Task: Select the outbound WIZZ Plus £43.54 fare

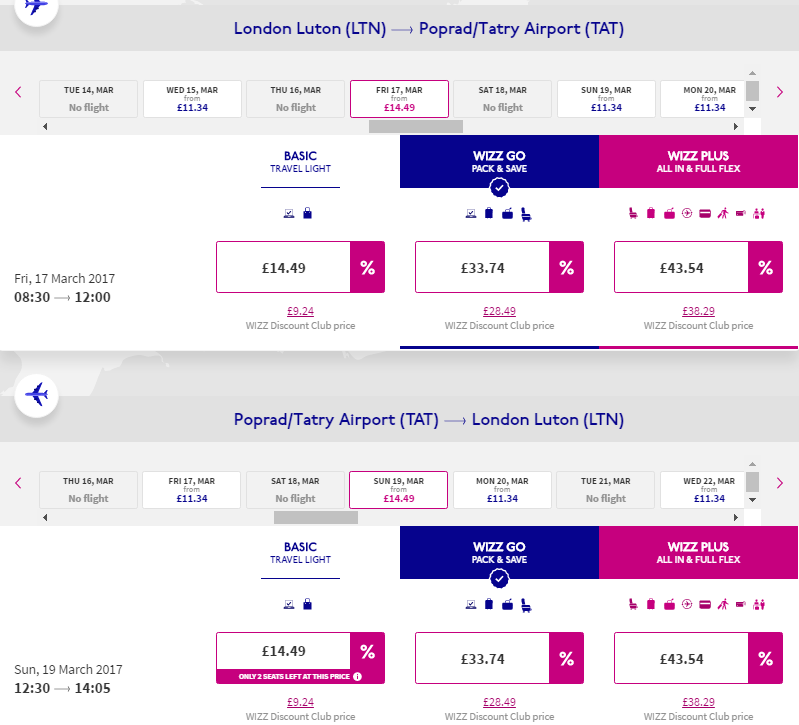Action: pyautogui.click(x=681, y=268)
